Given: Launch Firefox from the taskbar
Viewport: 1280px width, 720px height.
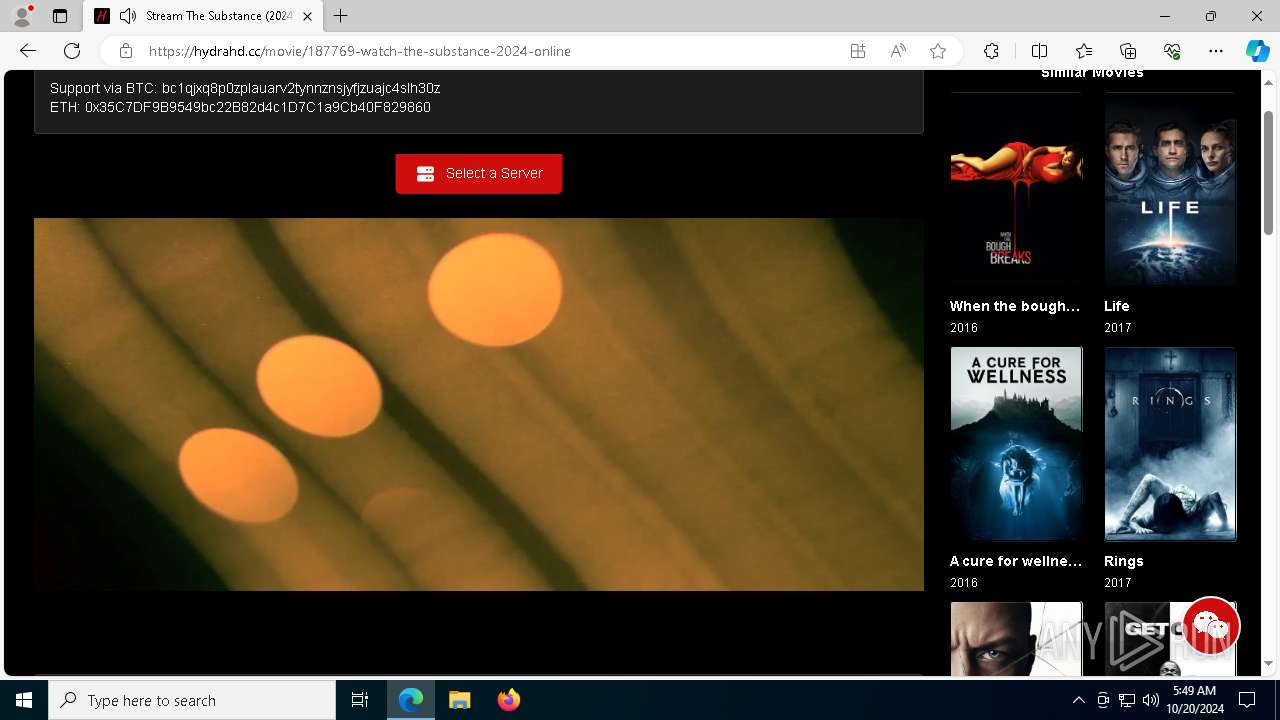Looking at the screenshot, I should (x=508, y=700).
